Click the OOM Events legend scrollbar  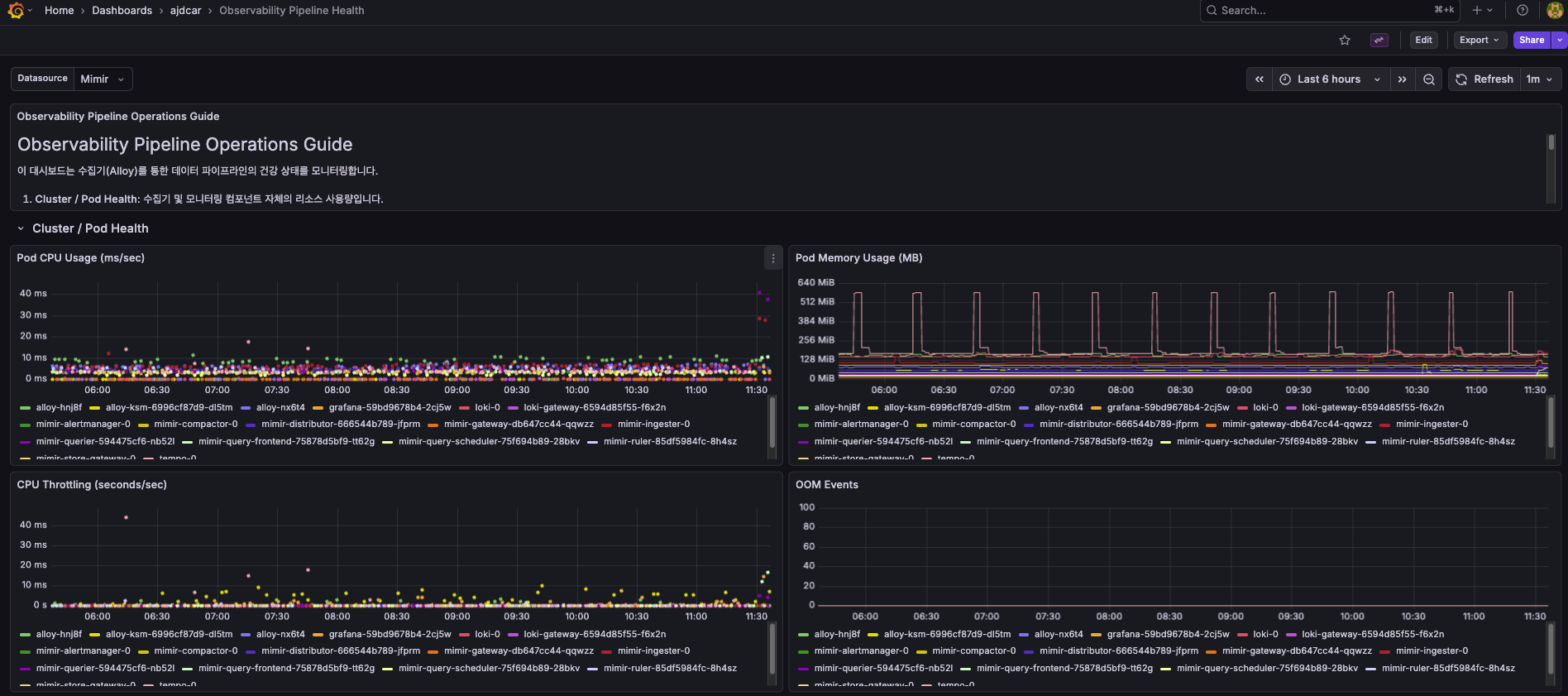[x=1551, y=653]
